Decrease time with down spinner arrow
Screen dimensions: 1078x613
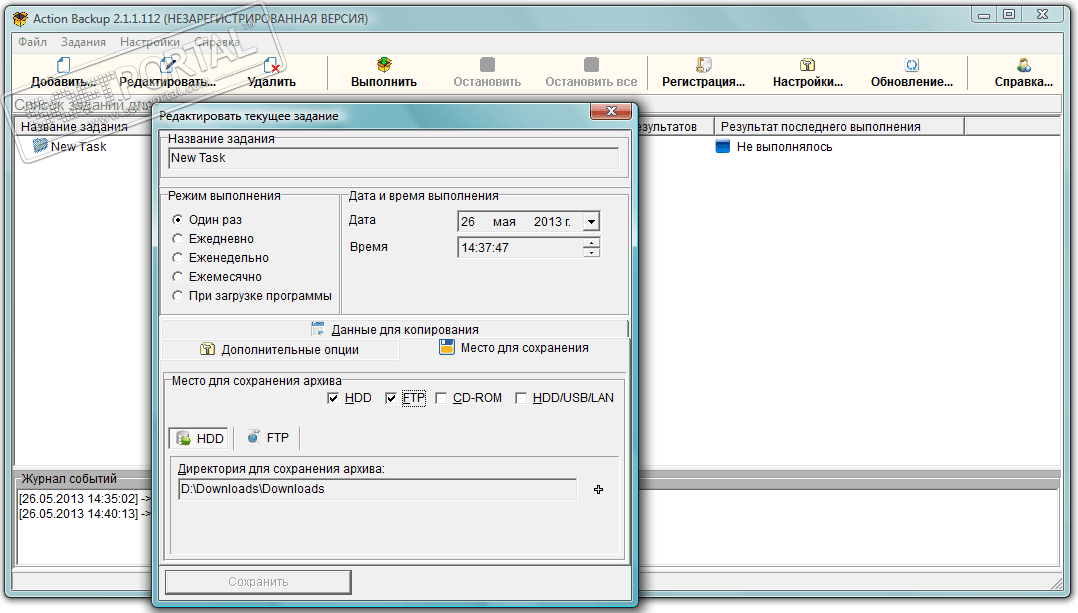click(591, 252)
